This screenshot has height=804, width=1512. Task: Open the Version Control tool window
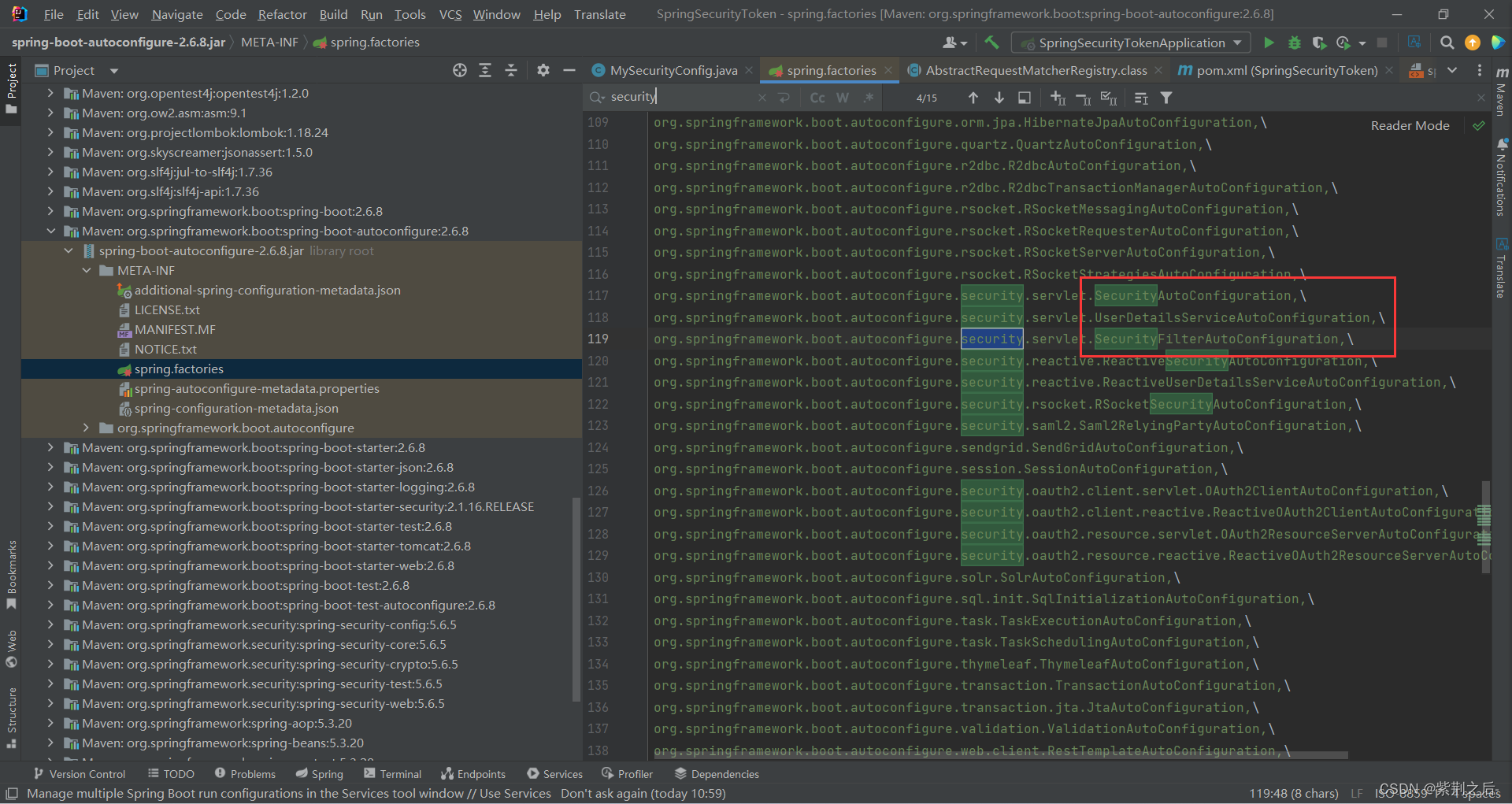(x=80, y=774)
